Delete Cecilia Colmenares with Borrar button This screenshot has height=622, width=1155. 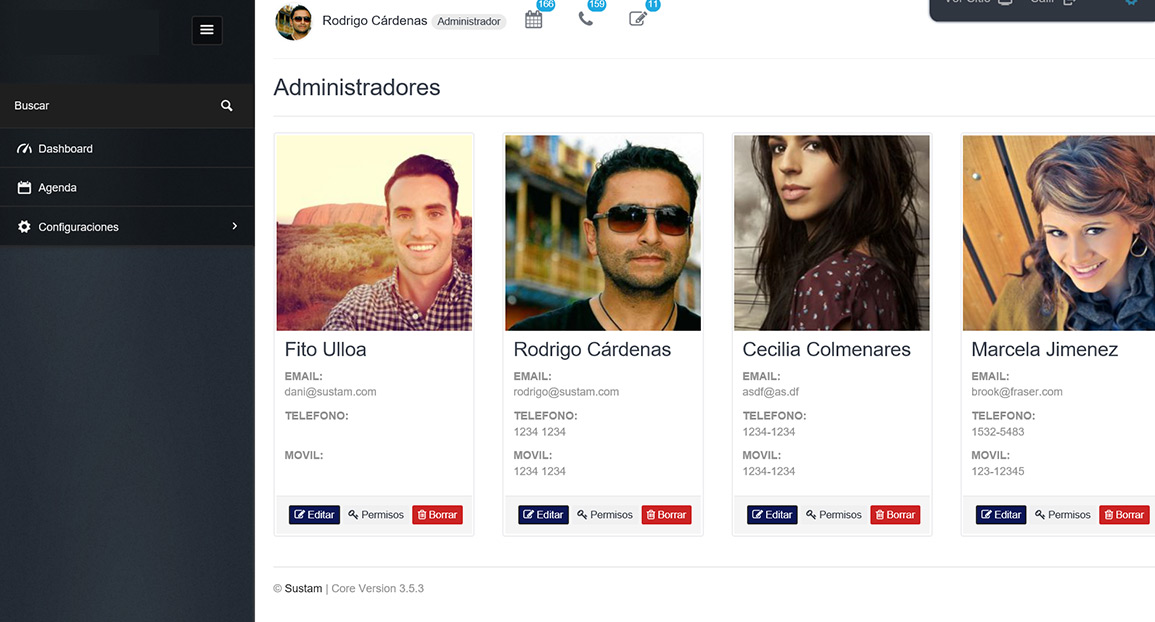pyautogui.click(x=896, y=514)
